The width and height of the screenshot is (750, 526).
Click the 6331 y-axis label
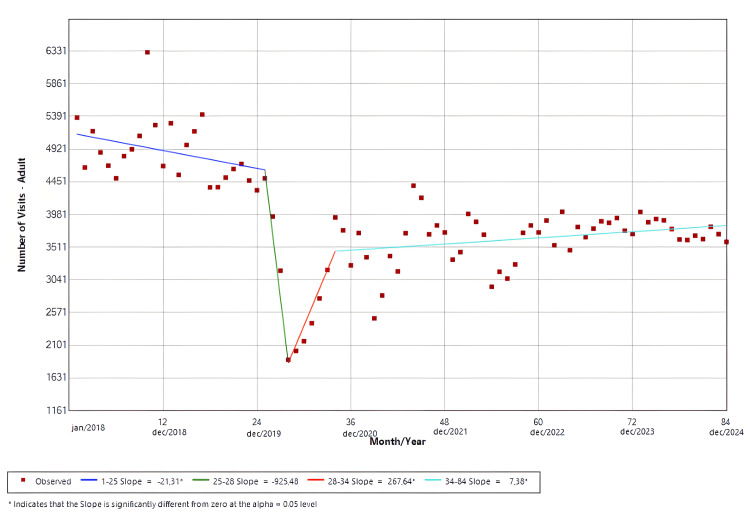click(x=55, y=51)
